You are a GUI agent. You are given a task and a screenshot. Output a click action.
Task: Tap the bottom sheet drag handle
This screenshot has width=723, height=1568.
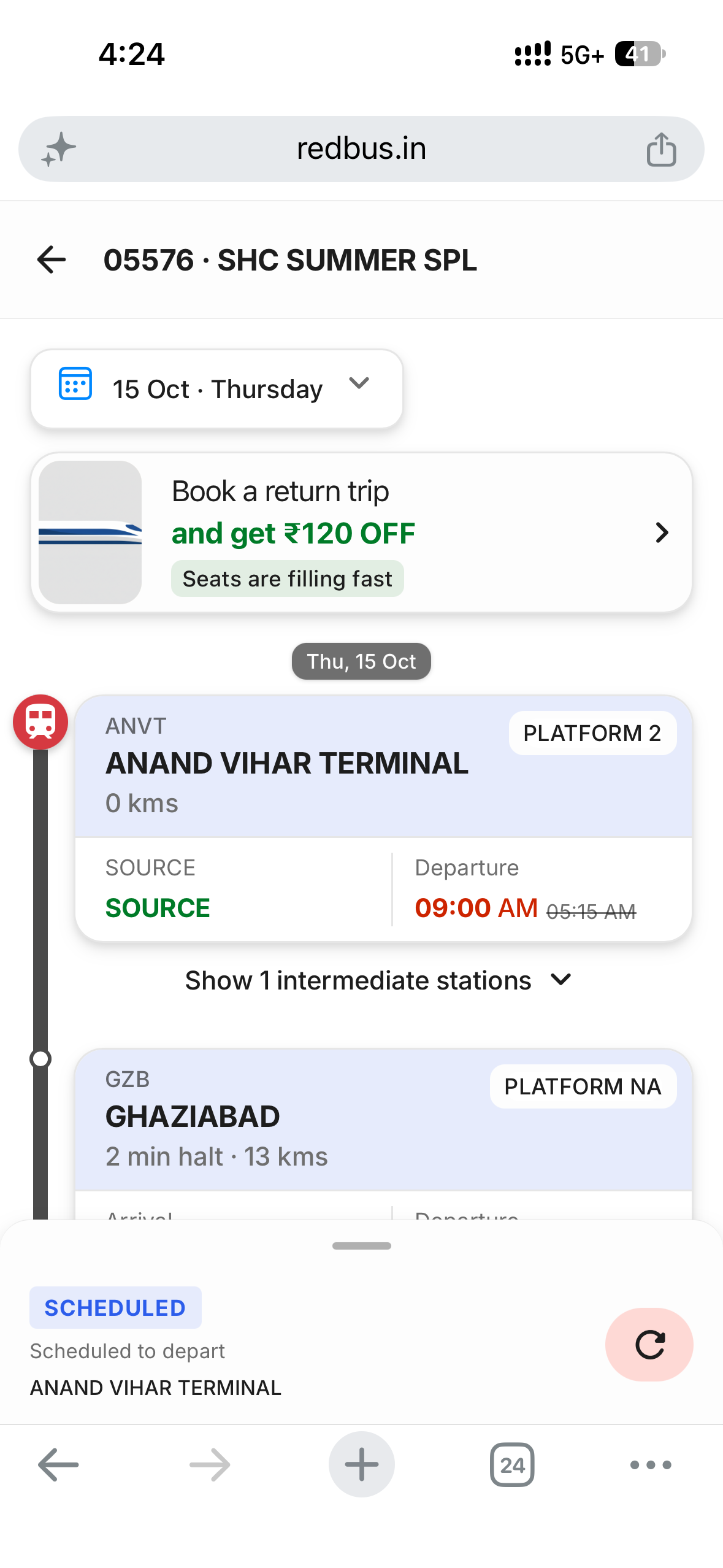point(361,1245)
